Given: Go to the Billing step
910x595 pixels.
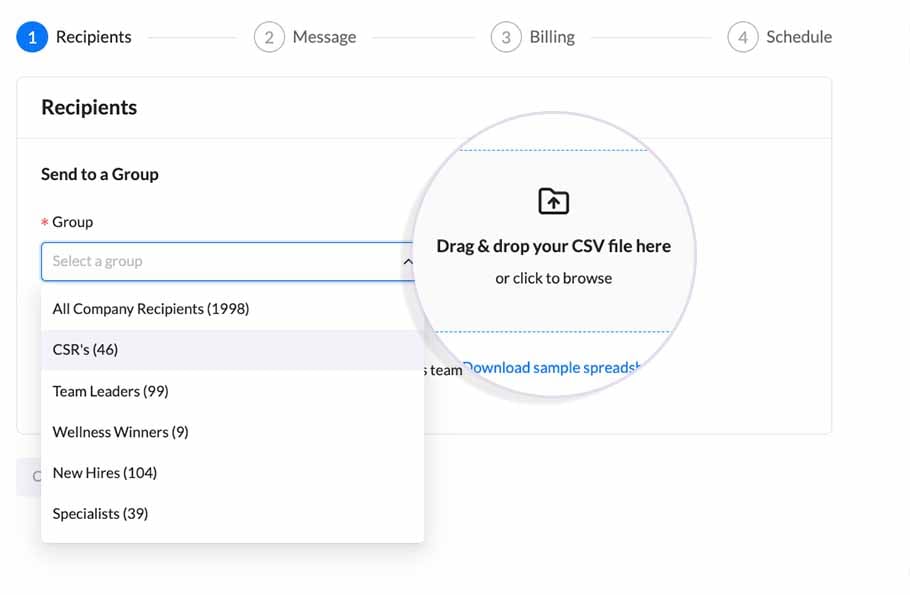Looking at the screenshot, I should pyautogui.click(x=550, y=36).
